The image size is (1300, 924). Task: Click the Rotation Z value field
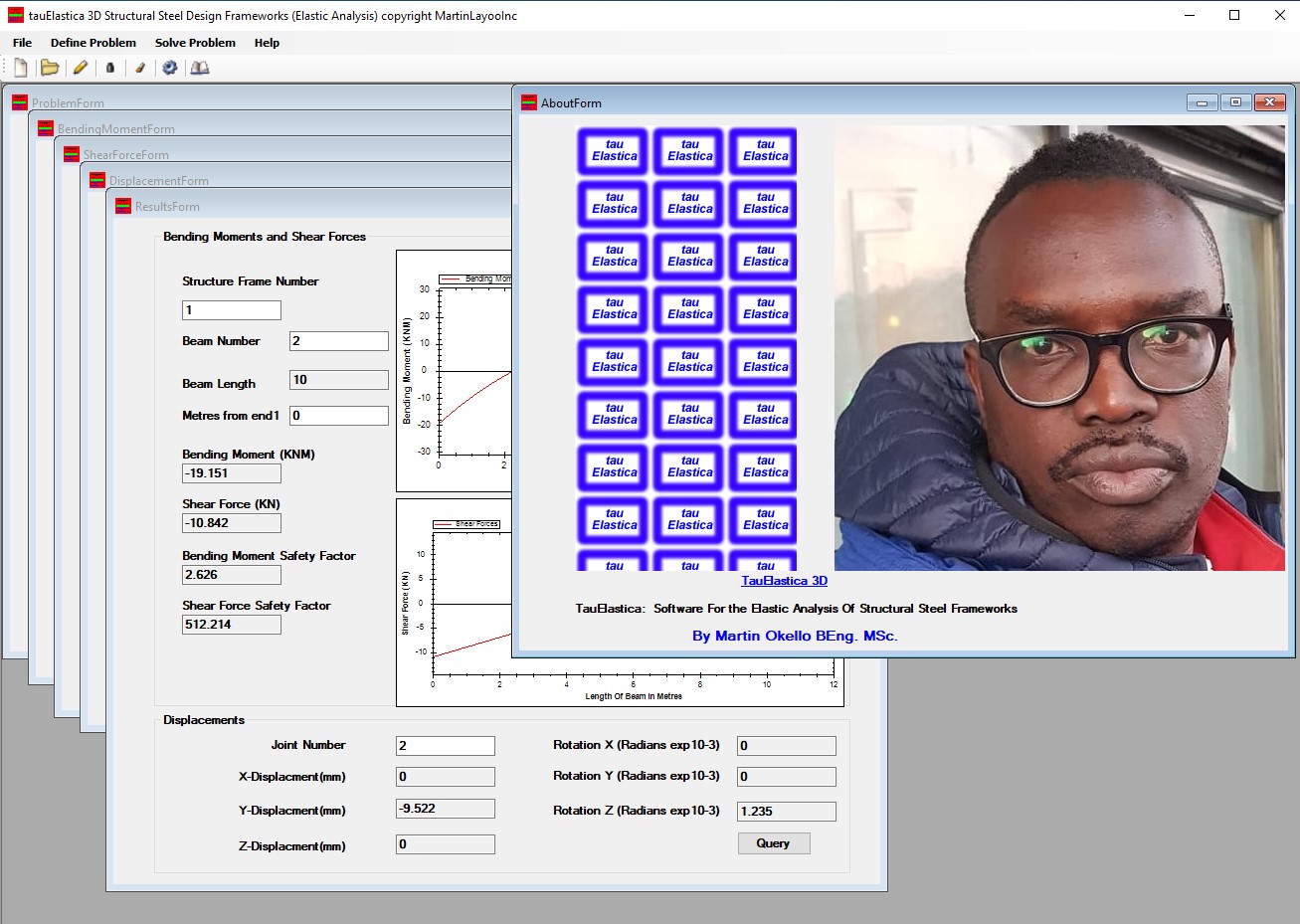coord(787,812)
